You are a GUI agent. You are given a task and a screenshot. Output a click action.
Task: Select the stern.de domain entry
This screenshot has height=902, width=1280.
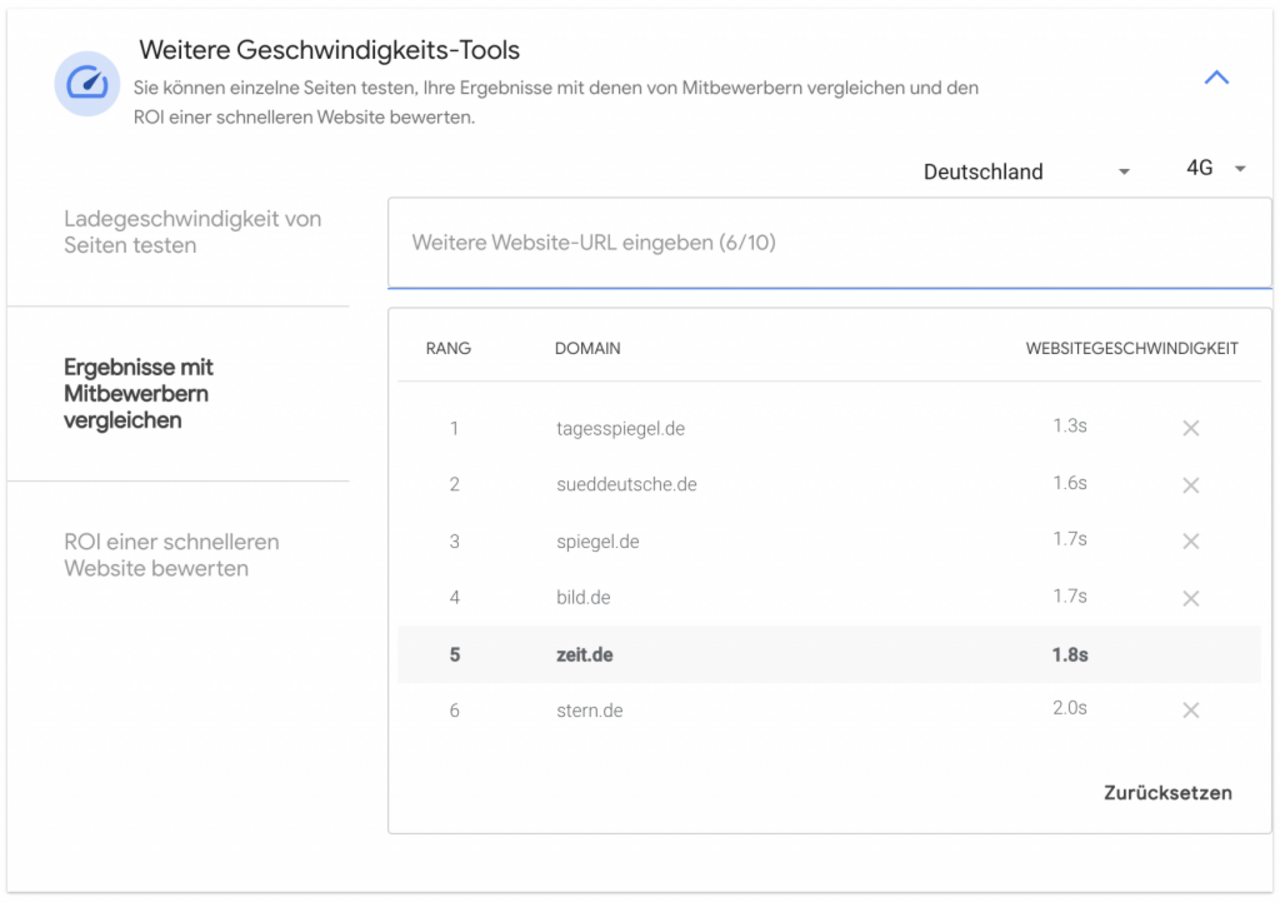tap(589, 711)
